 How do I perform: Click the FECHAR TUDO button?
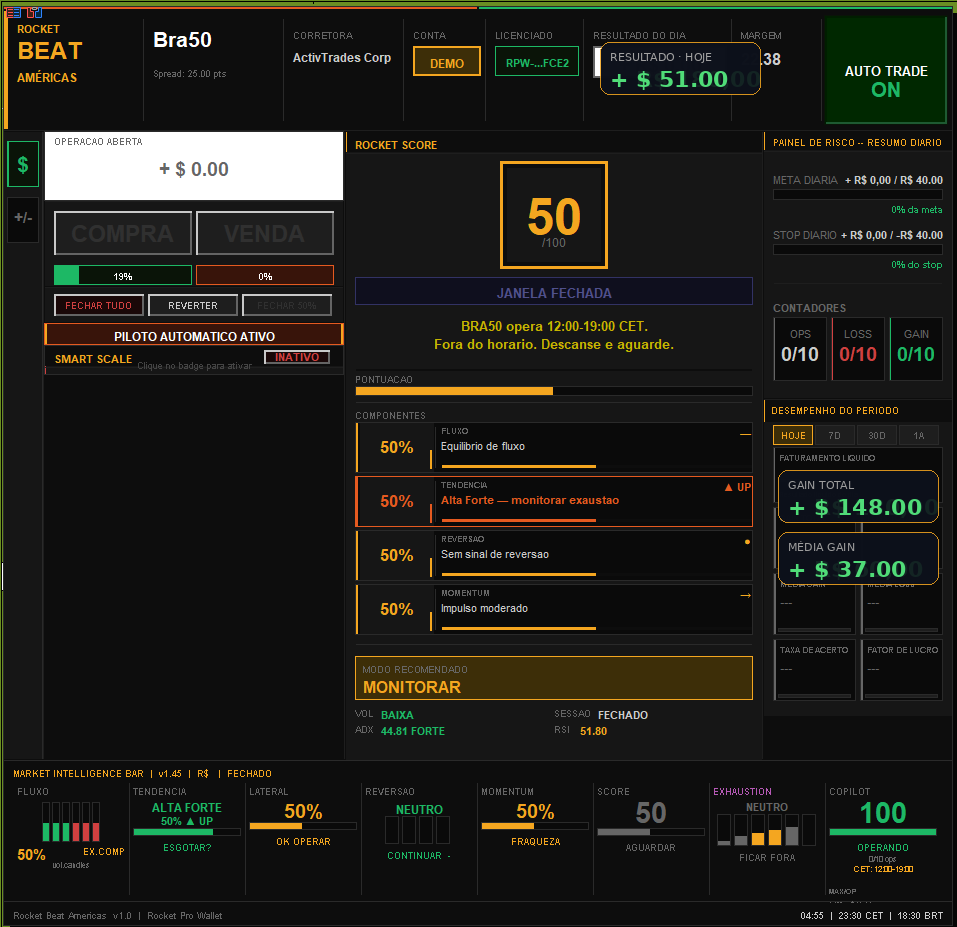99,305
